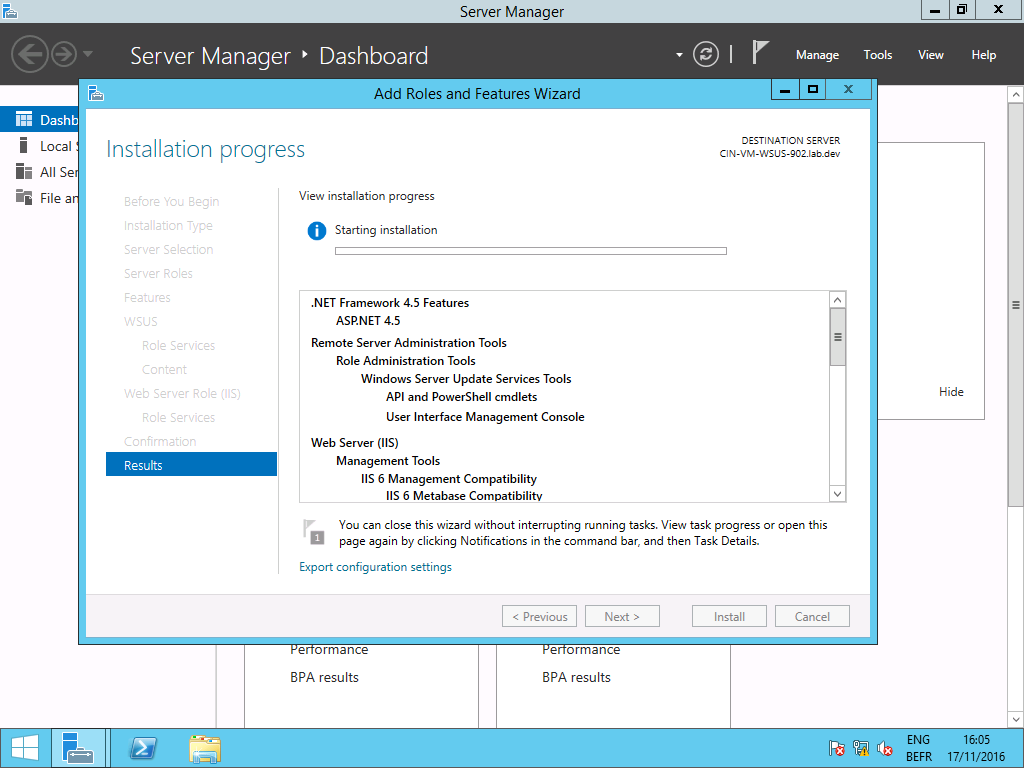This screenshot has width=1024, height=768.
Task: Open the View menu
Action: (x=931, y=55)
